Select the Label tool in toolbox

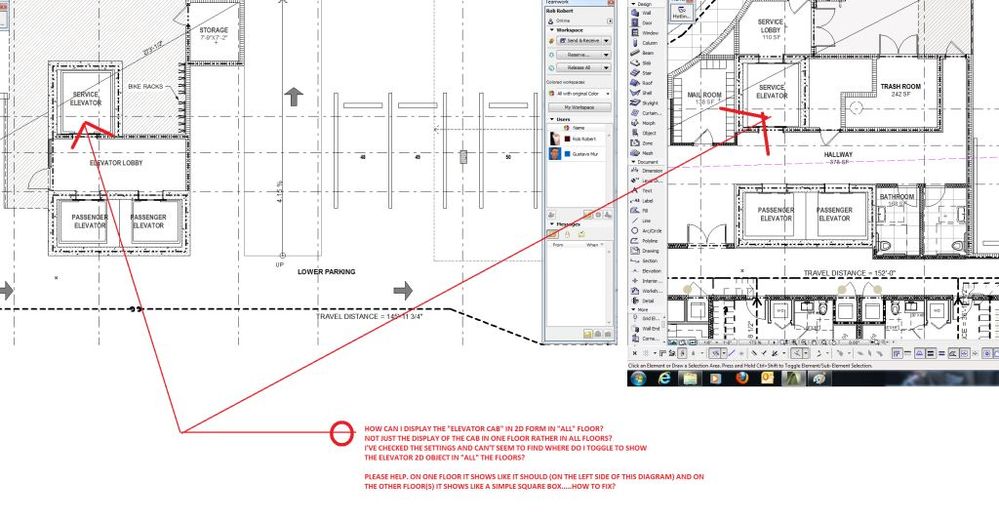642,201
